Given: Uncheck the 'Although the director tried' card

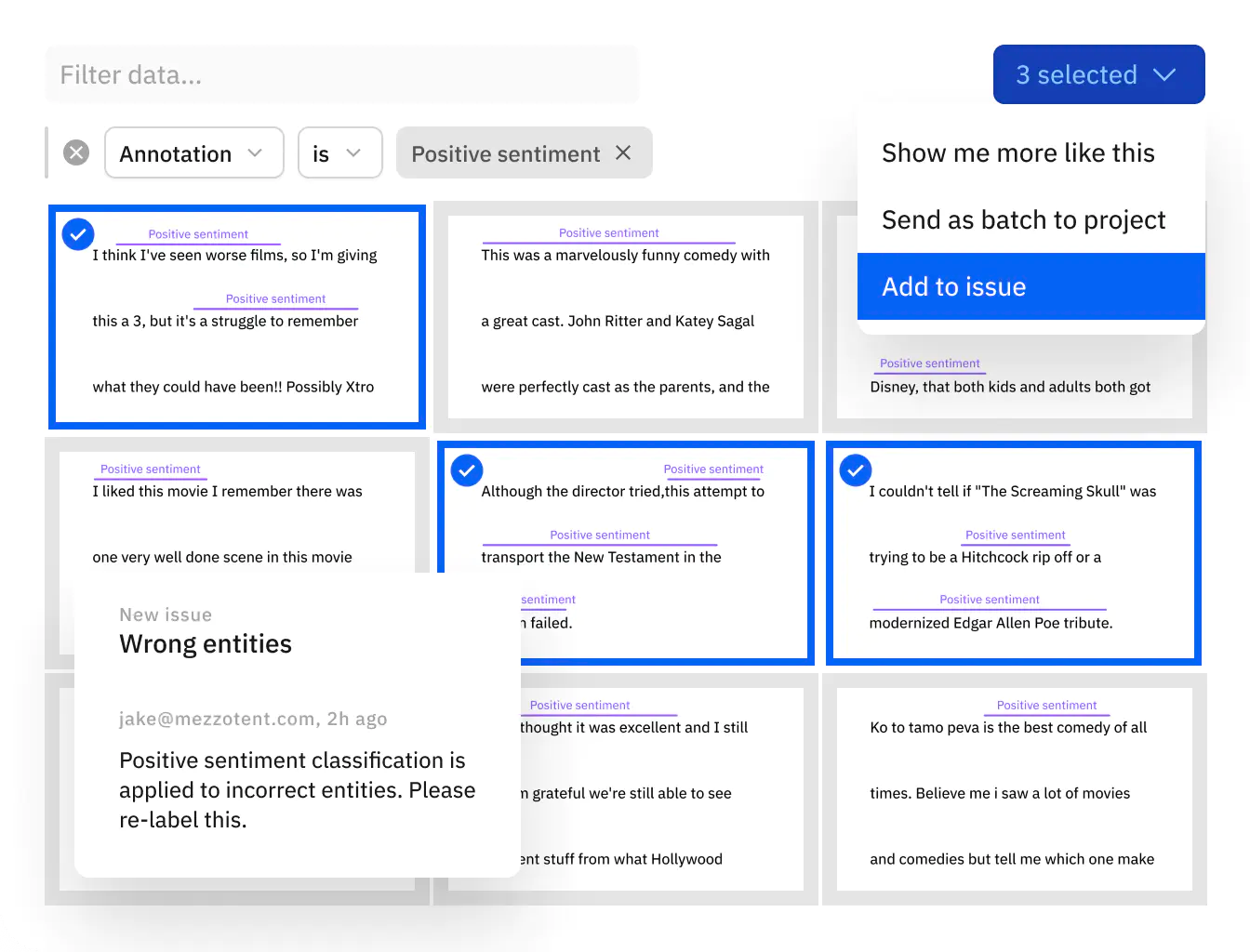Looking at the screenshot, I should pos(467,470).
